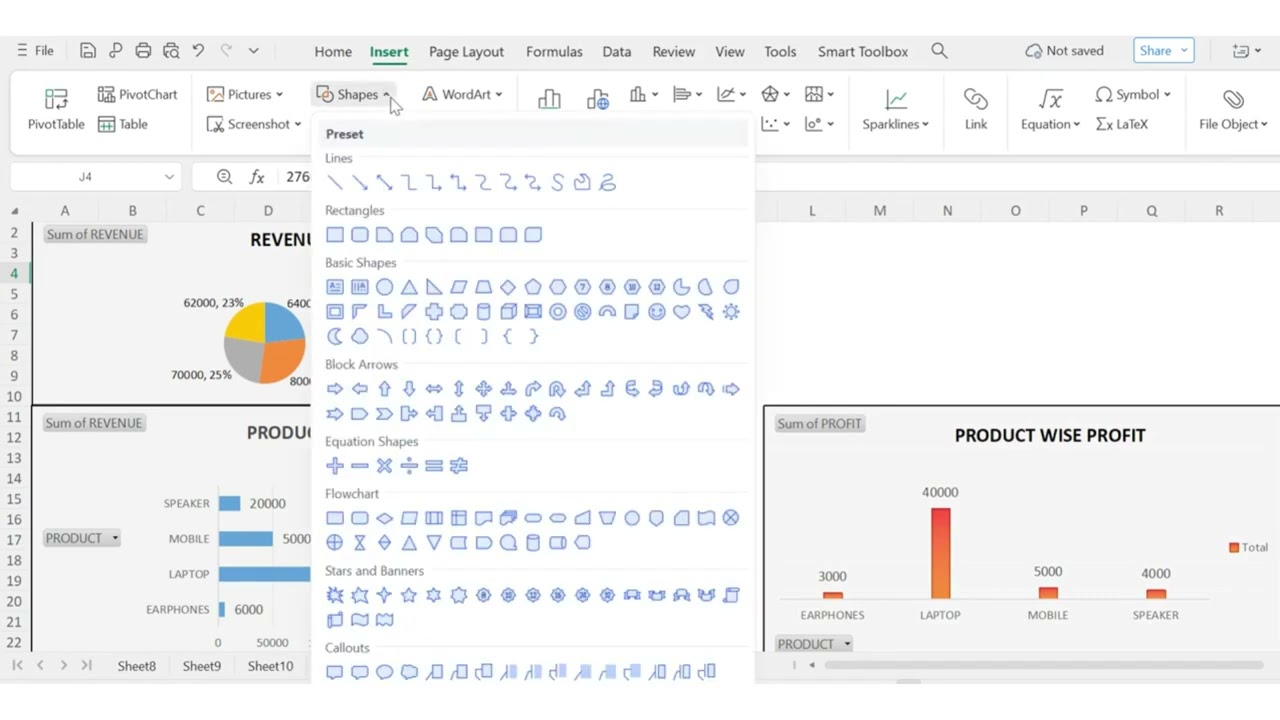Open the search magnifier in ribbon
Screen dimensions: 1280x720
(x=939, y=51)
